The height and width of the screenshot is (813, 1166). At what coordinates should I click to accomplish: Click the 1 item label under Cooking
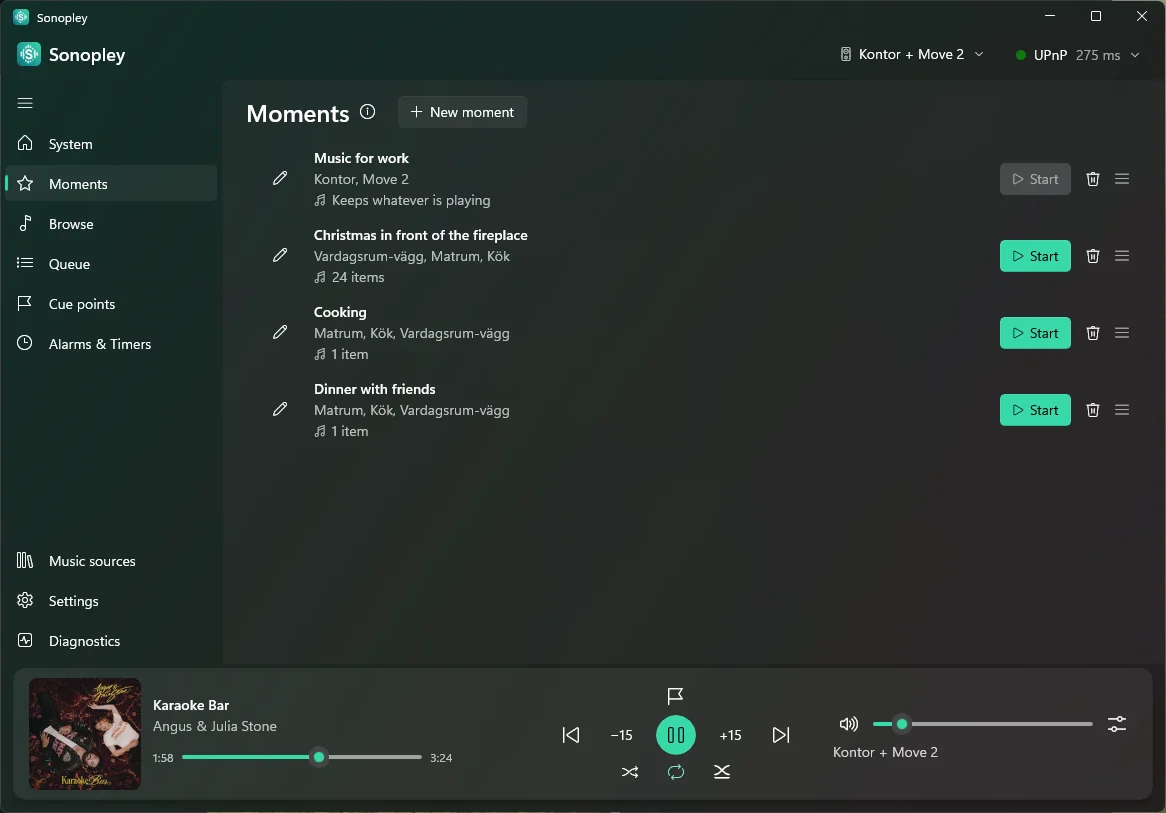click(350, 355)
